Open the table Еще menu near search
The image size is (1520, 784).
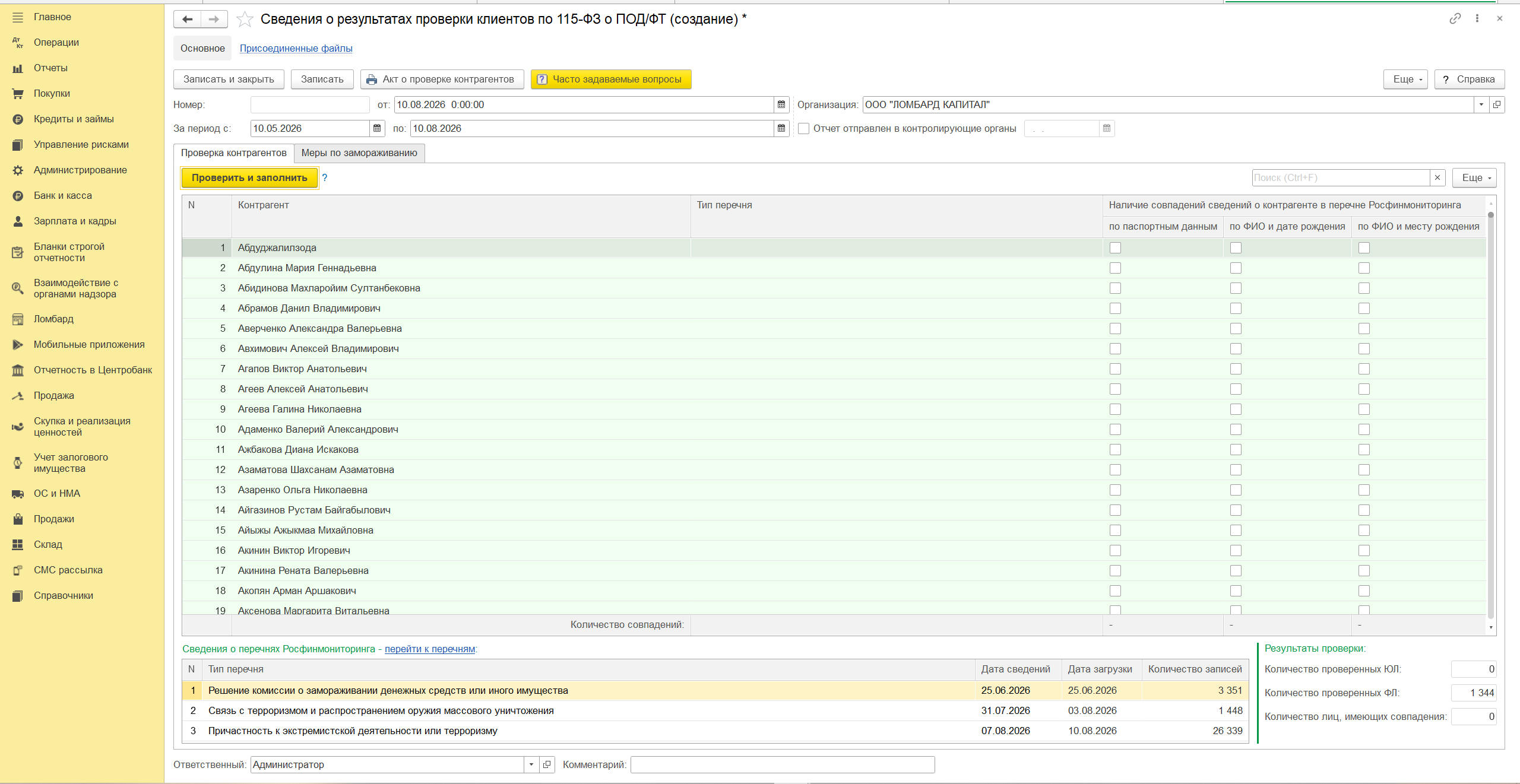pos(1474,177)
